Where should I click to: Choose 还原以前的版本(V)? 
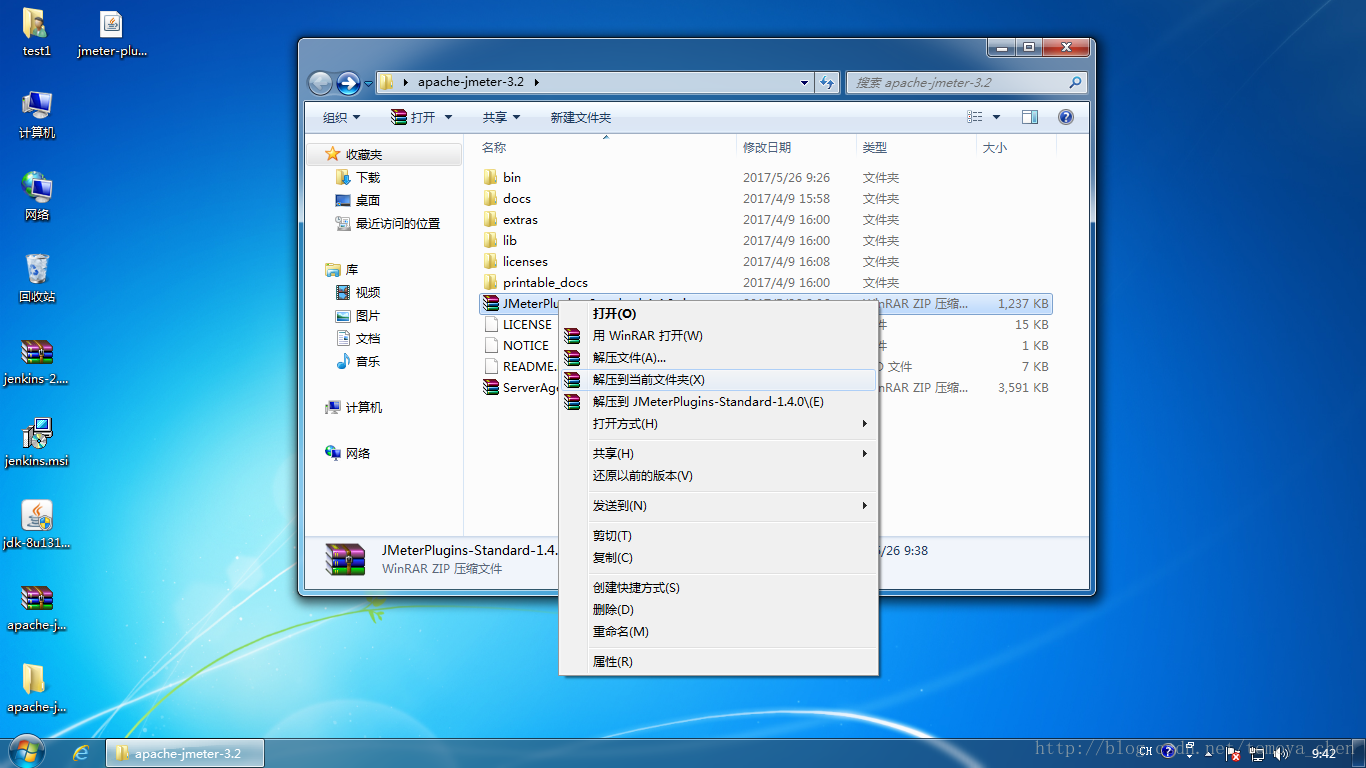[718, 475]
